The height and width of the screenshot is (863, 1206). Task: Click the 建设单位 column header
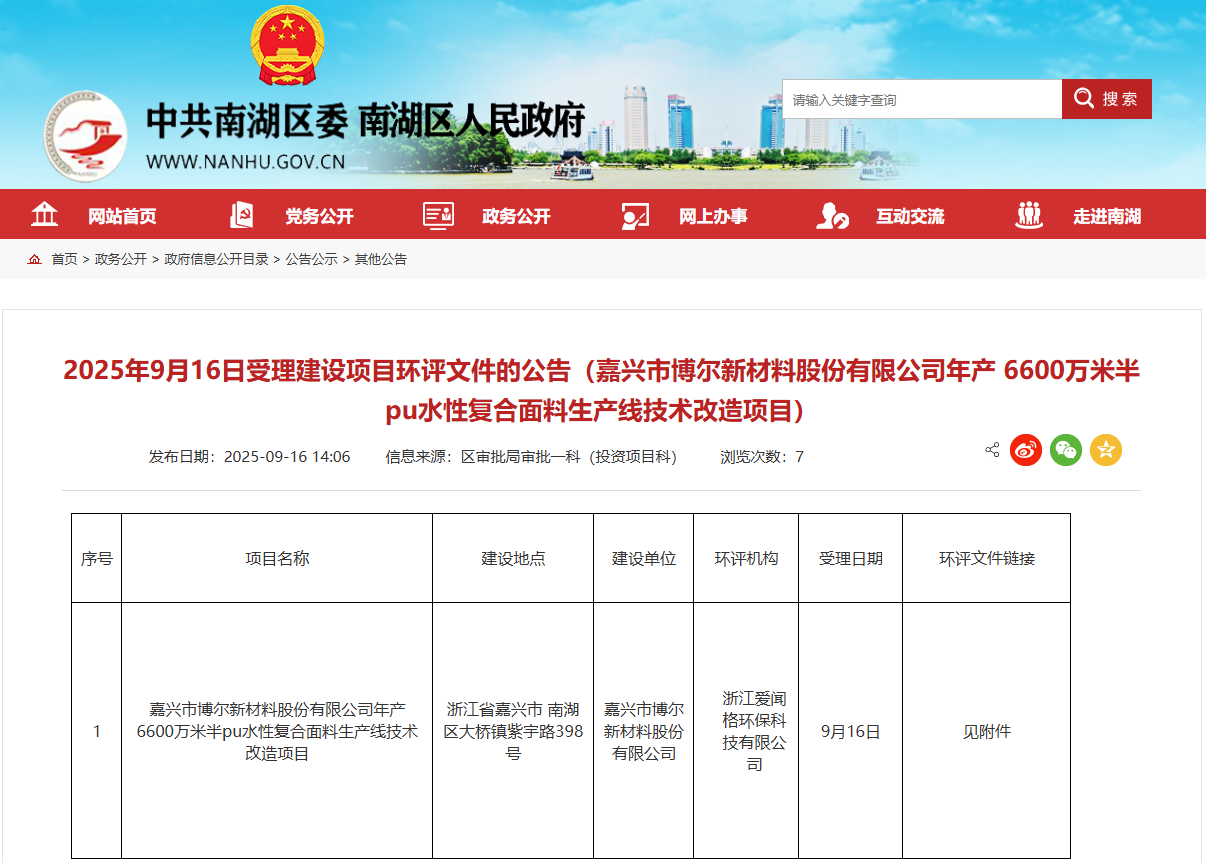pos(644,558)
